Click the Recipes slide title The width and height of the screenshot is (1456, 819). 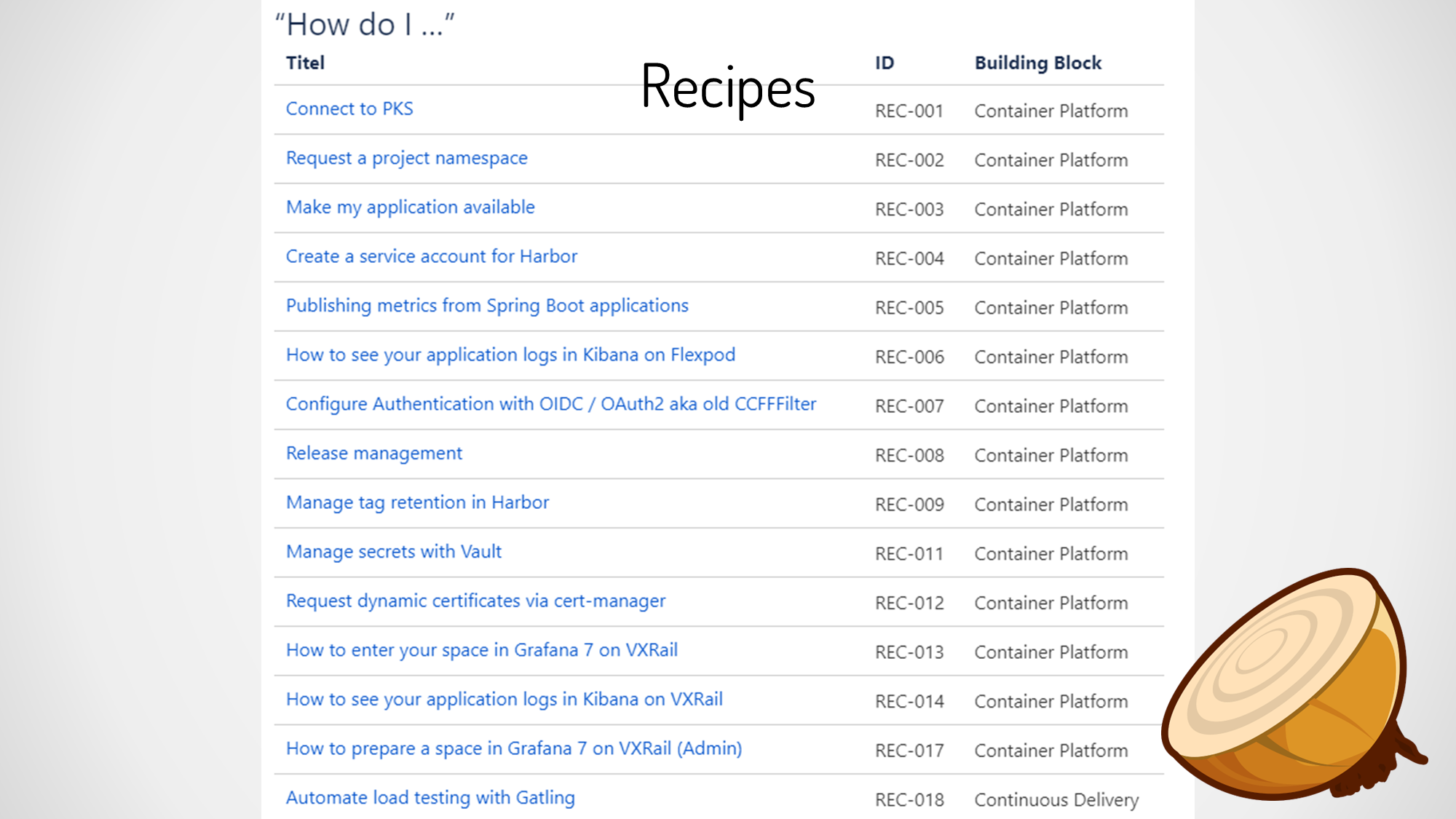(727, 87)
